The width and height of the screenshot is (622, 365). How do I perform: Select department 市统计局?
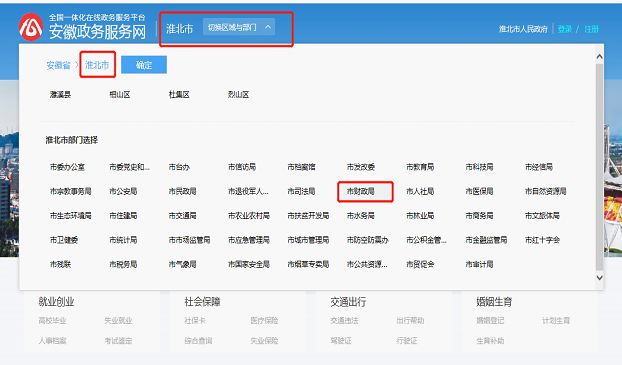[x=123, y=240]
